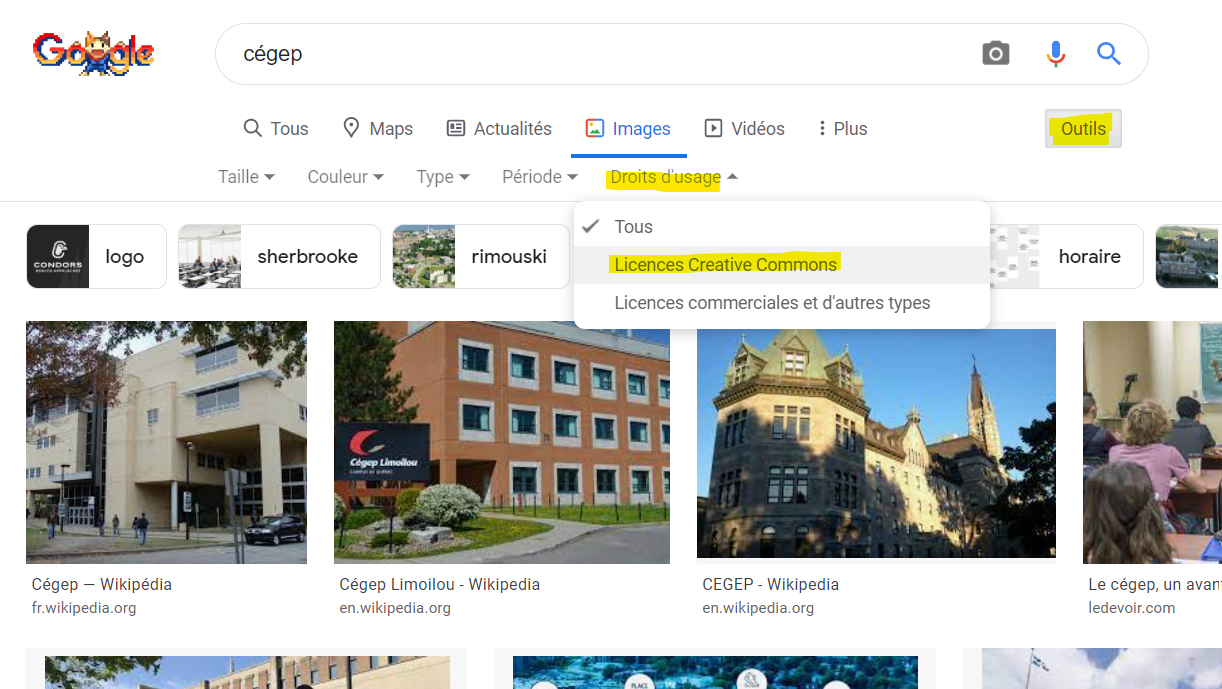
Task: Open the CEGEP Wikipedia castle-like building image
Action: pos(876,443)
